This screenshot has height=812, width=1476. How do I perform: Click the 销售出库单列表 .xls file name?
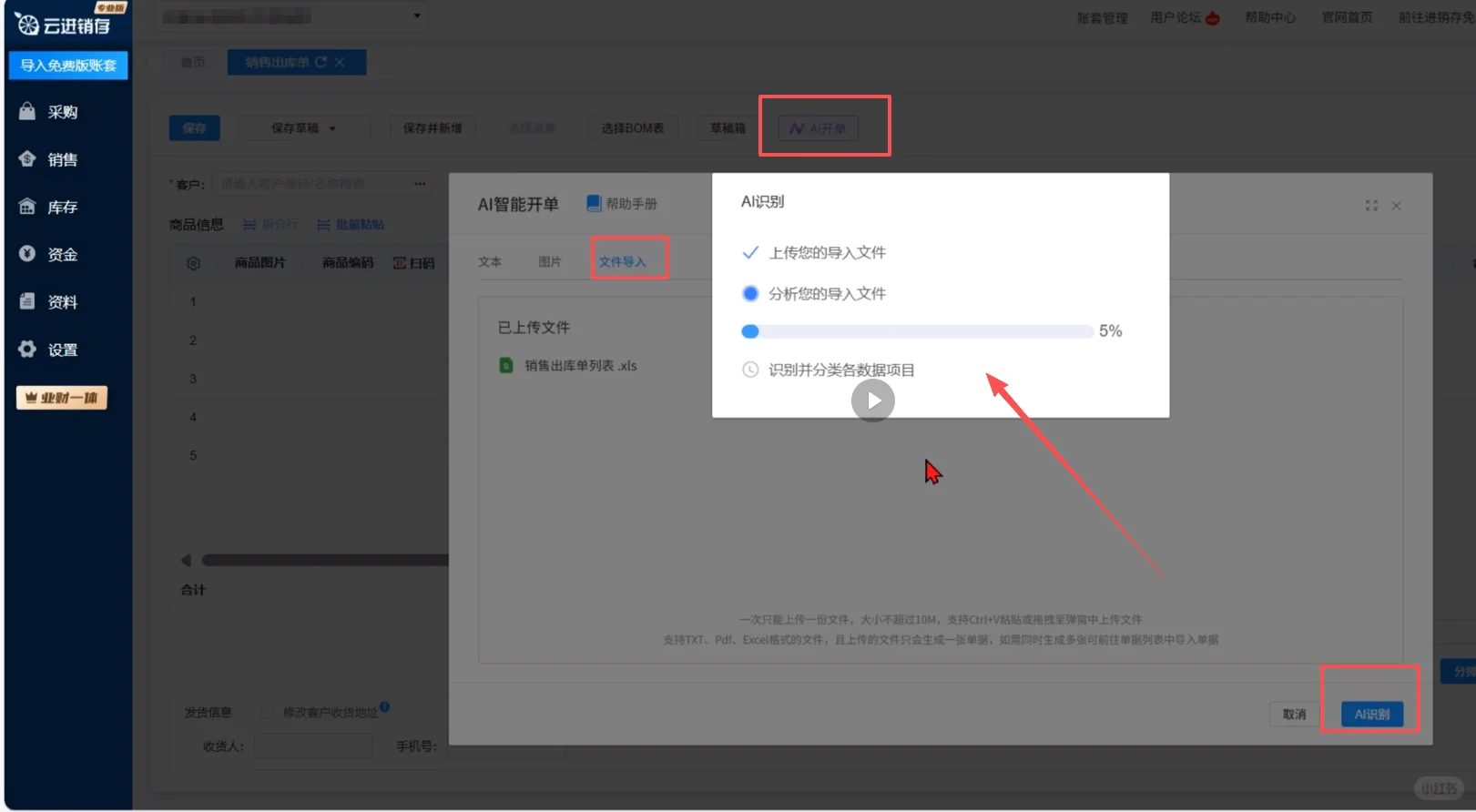[x=580, y=365]
